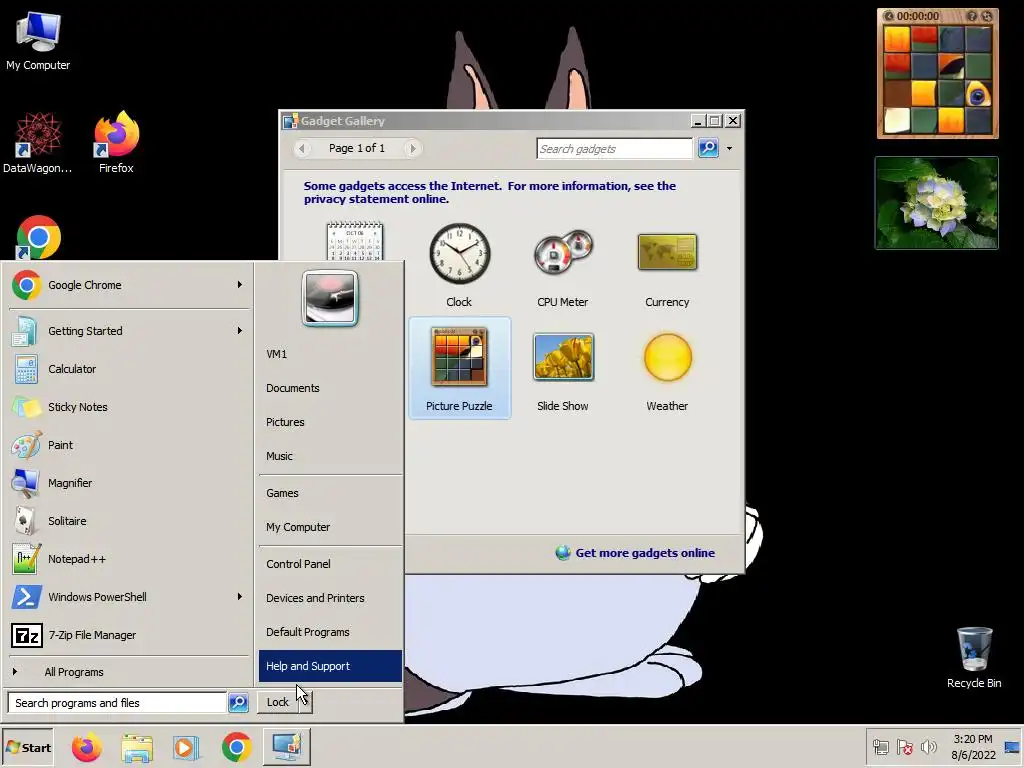The width and height of the screenshot is (1024, 768).
Task: Open File Explorer from the taskbar
Action: 137,747
